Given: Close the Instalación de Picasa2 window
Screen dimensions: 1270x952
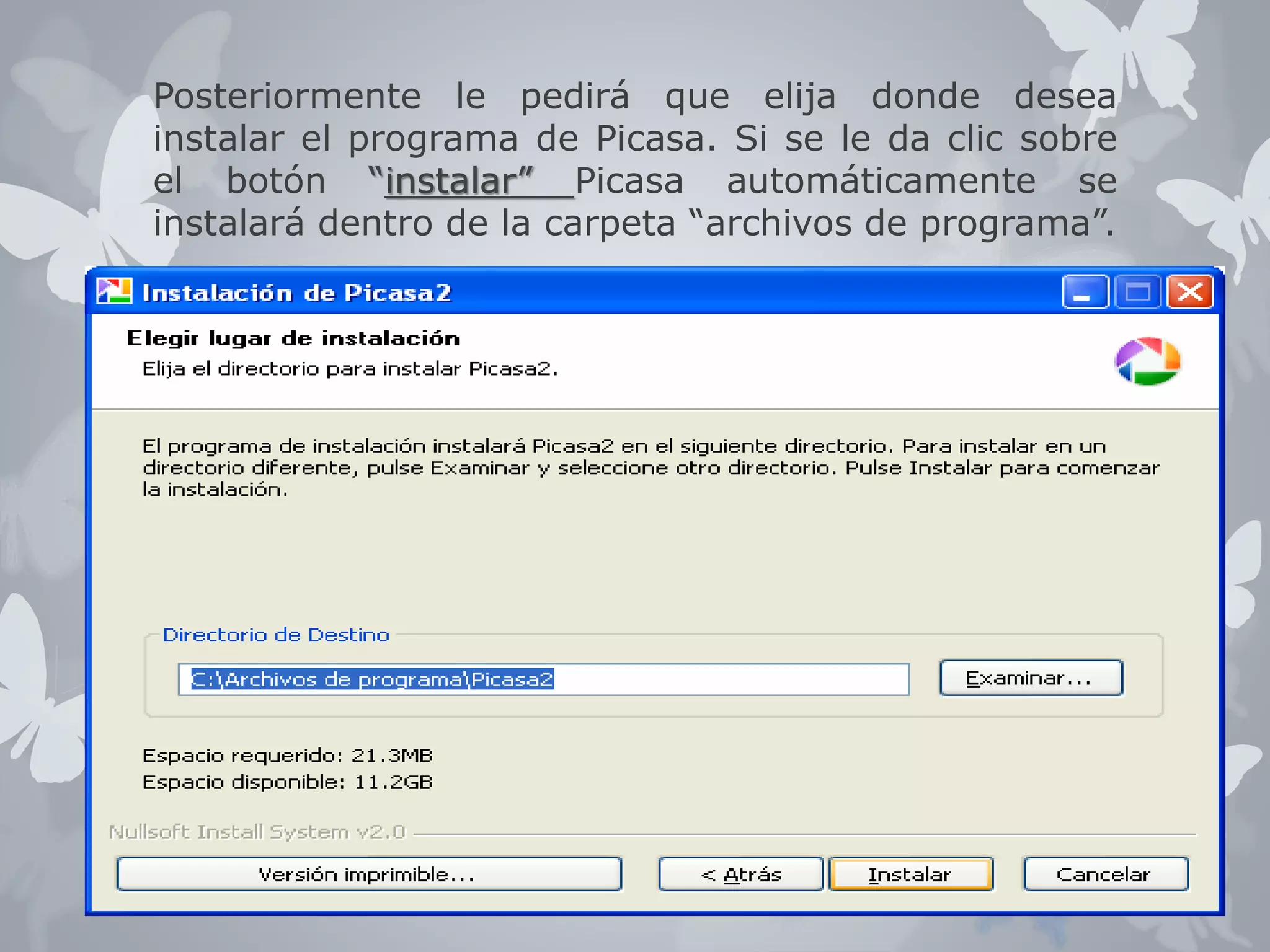Looking at the screenshot, I should [1189, 291].
